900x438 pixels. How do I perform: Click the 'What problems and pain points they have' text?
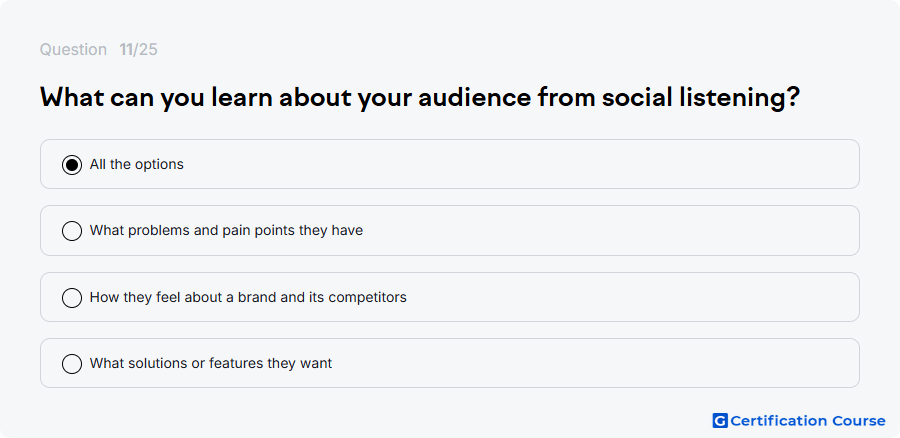[x=226, y=230]
